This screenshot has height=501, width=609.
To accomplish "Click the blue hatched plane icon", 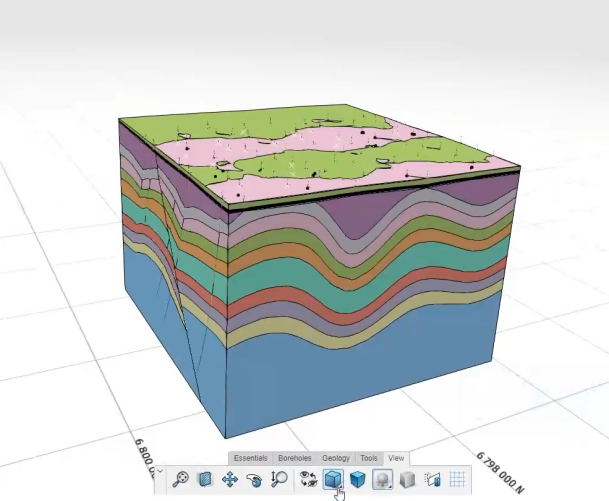I will pos(205,480).
